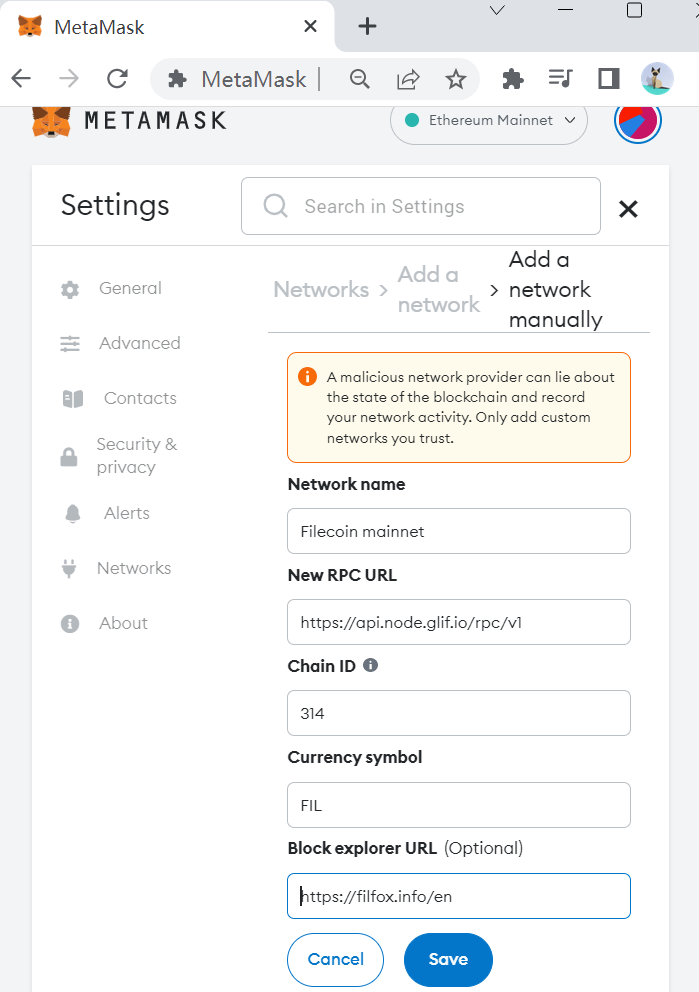Open the browser Extensions puzzle icon
This screenshot has width=699, height=992.
click(x=512, y=79)
